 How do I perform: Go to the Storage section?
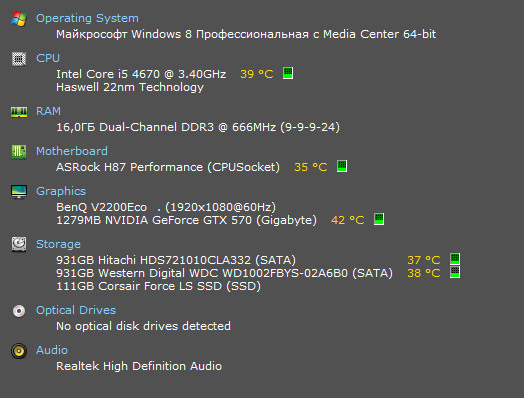[58, 244]
